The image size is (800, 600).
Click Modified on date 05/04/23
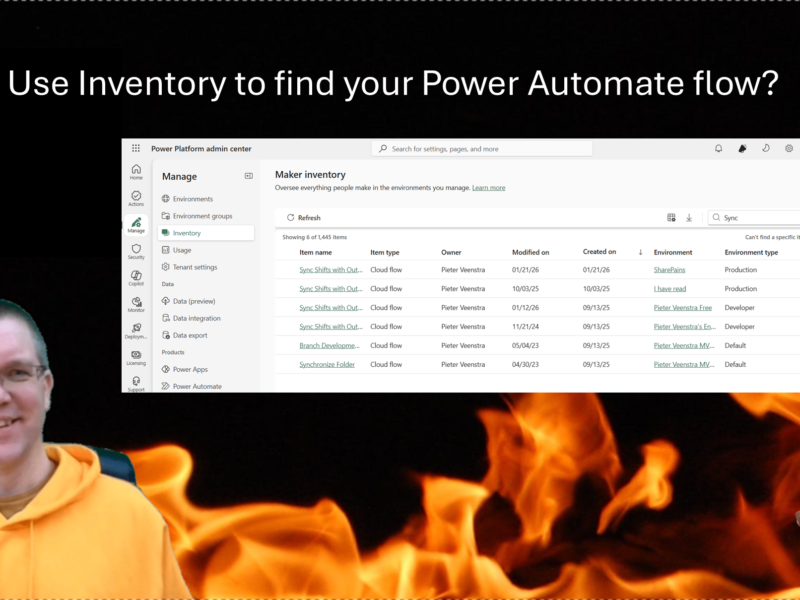(x=526, y=345)
